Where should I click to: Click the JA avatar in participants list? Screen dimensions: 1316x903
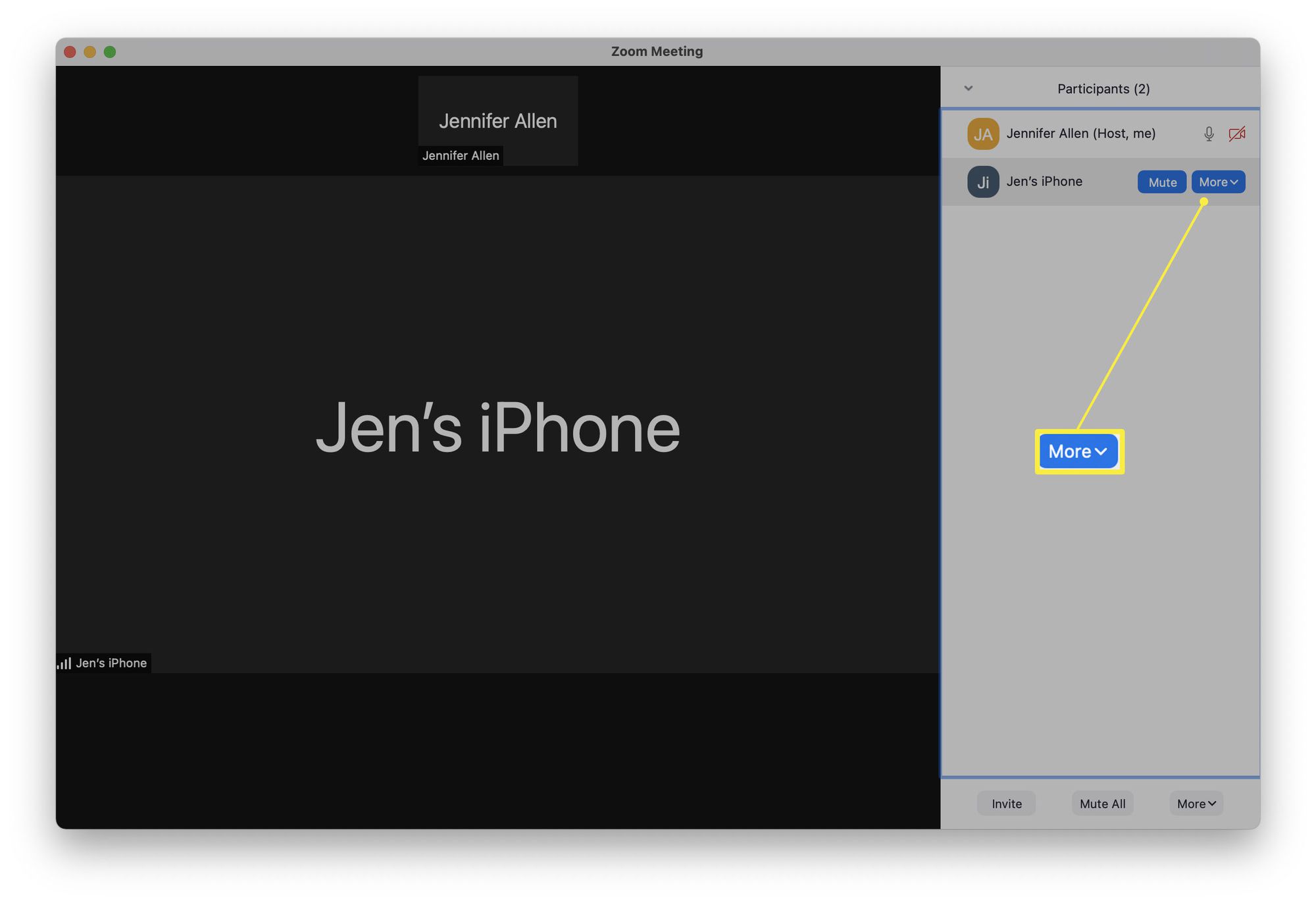[x=983, y=134]
